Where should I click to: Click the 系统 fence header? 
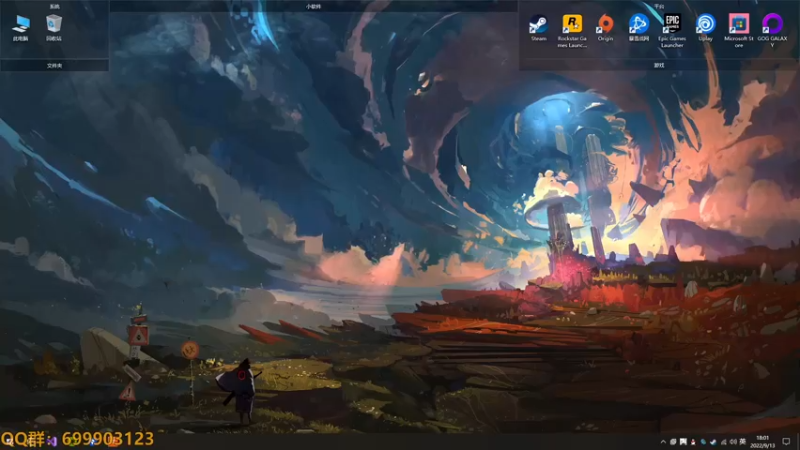pos(55,6)
